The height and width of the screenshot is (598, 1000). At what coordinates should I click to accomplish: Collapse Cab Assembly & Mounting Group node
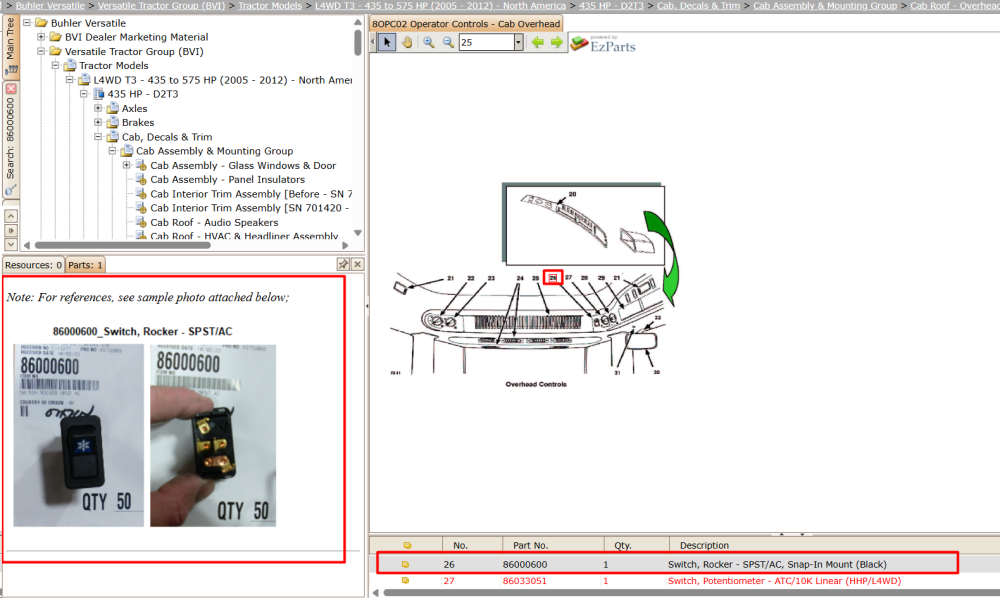pos(112,150)
